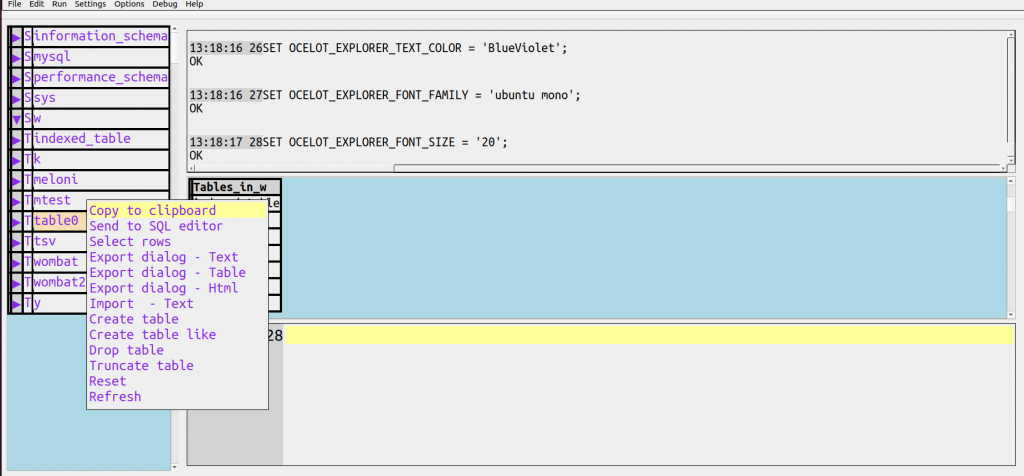Click the yellow SQL statement input line
The width and height of the screenshot is (1024, 476).
point(650,336)
